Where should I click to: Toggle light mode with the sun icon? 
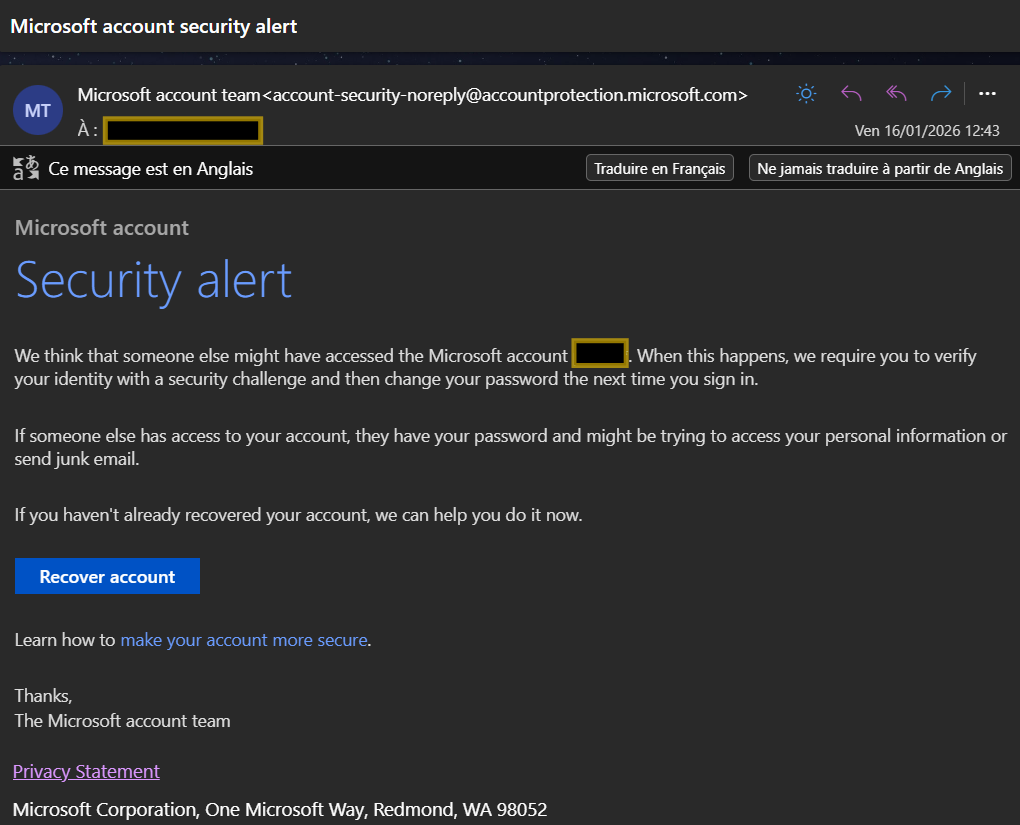click(x=806, y=94)
